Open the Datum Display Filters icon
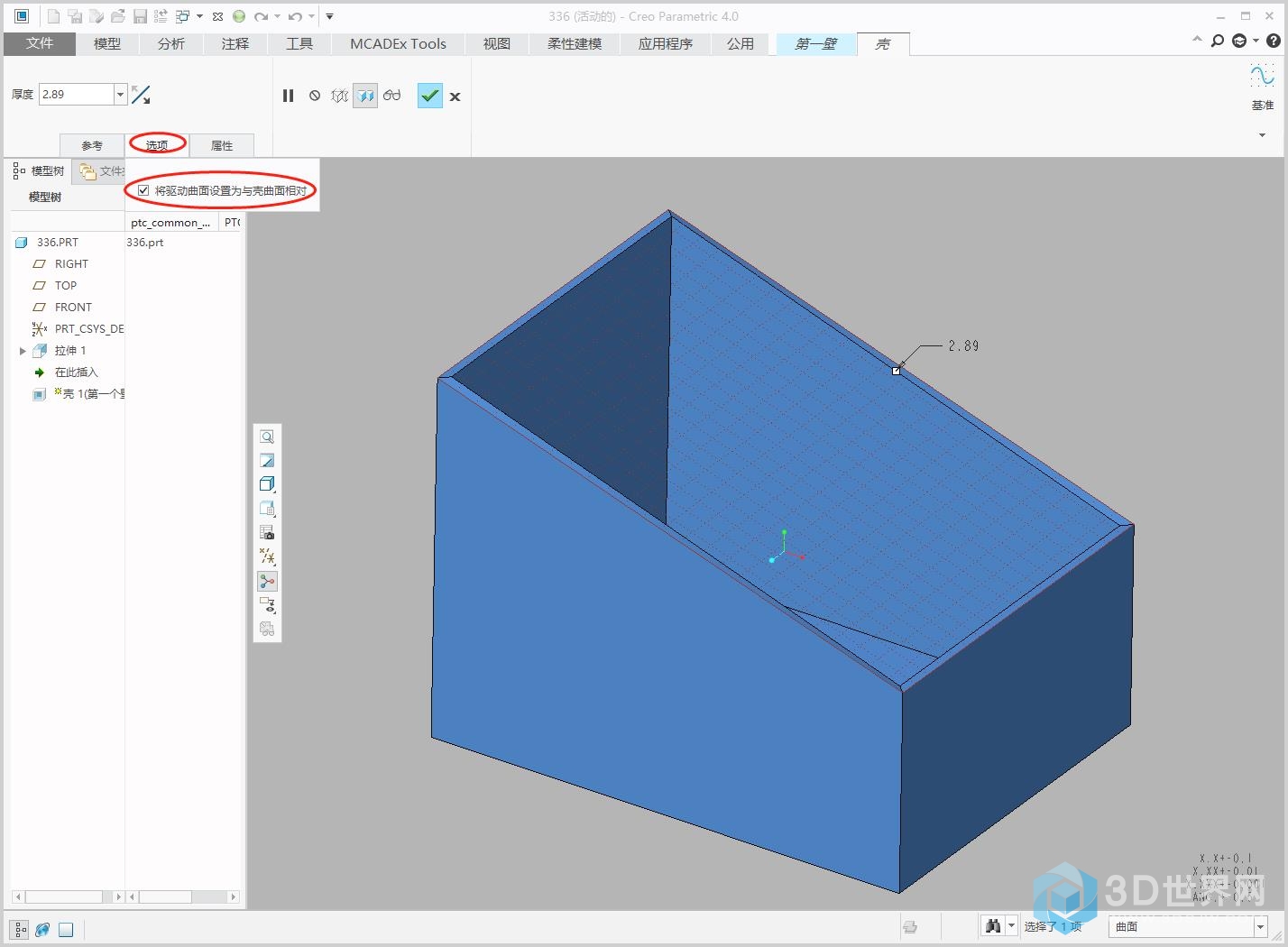 coord(267,556)
